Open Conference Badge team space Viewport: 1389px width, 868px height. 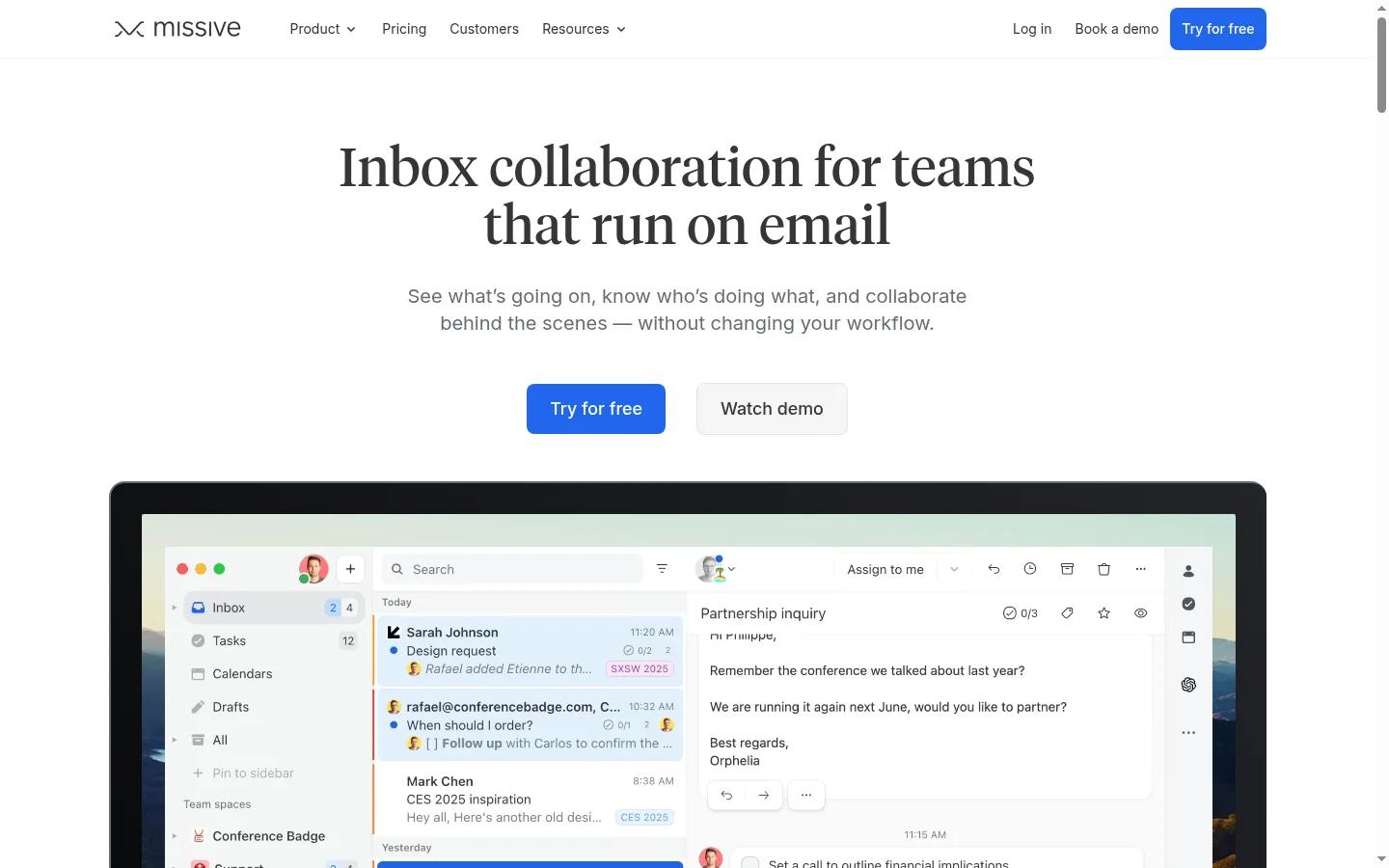[x=268, y=836]
